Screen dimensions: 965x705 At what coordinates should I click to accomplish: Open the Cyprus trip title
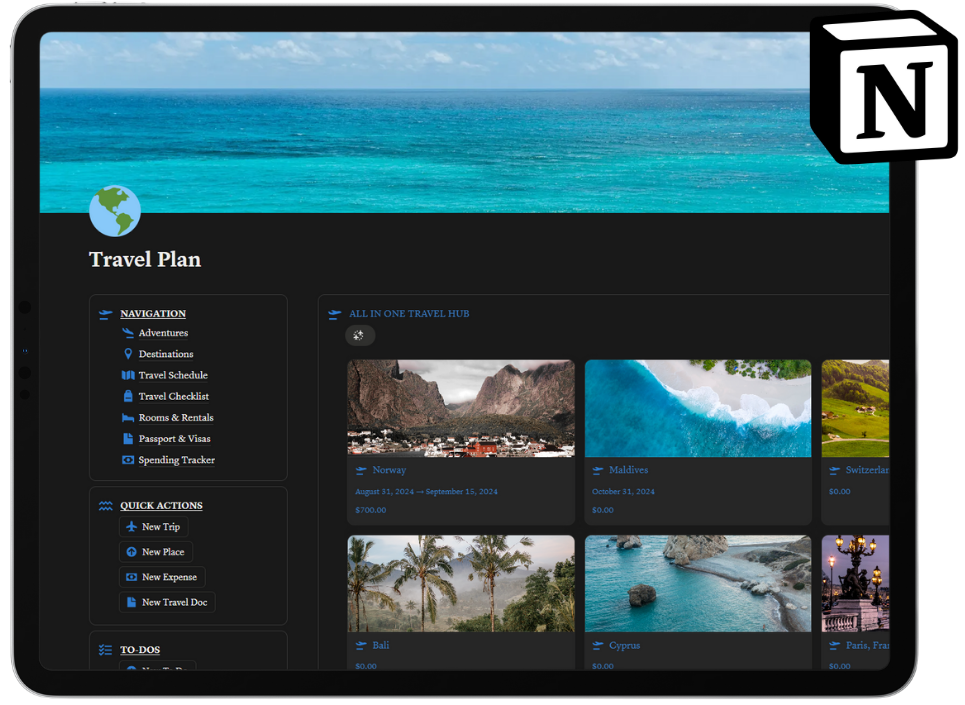coord(625,645)
